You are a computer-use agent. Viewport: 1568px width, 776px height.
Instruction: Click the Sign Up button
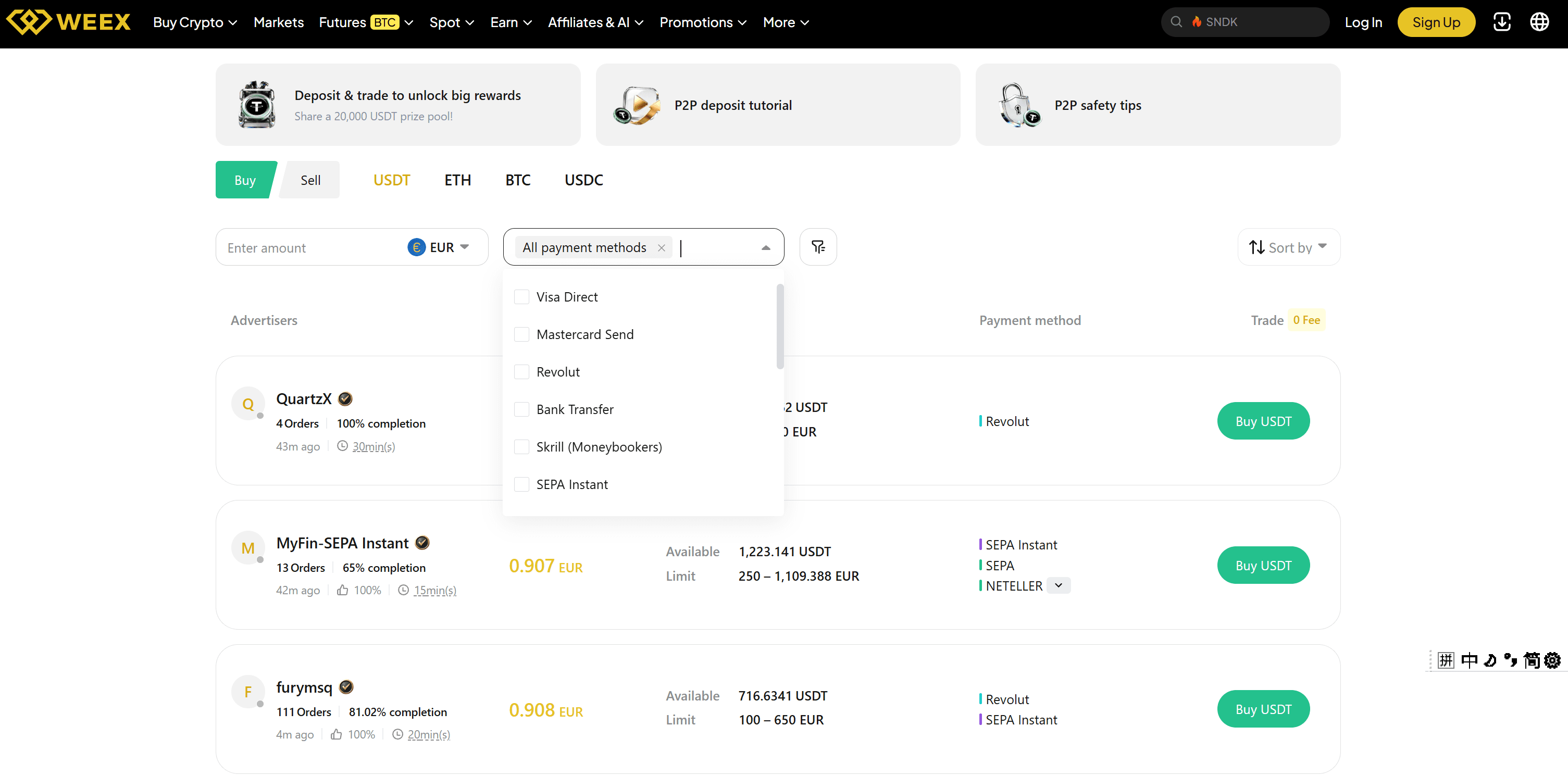1436,22
